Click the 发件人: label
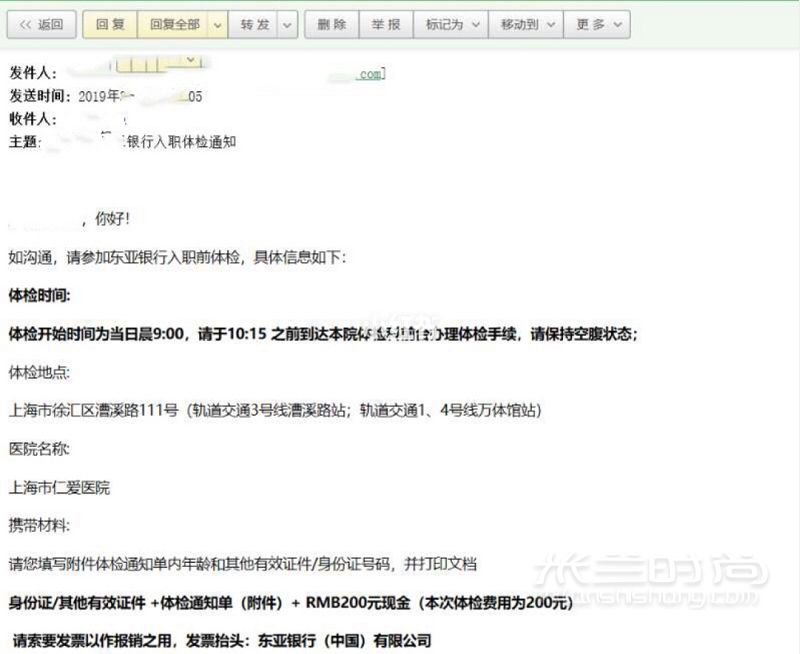This screenshot has width=800, height=654. [x=33, y=73]
